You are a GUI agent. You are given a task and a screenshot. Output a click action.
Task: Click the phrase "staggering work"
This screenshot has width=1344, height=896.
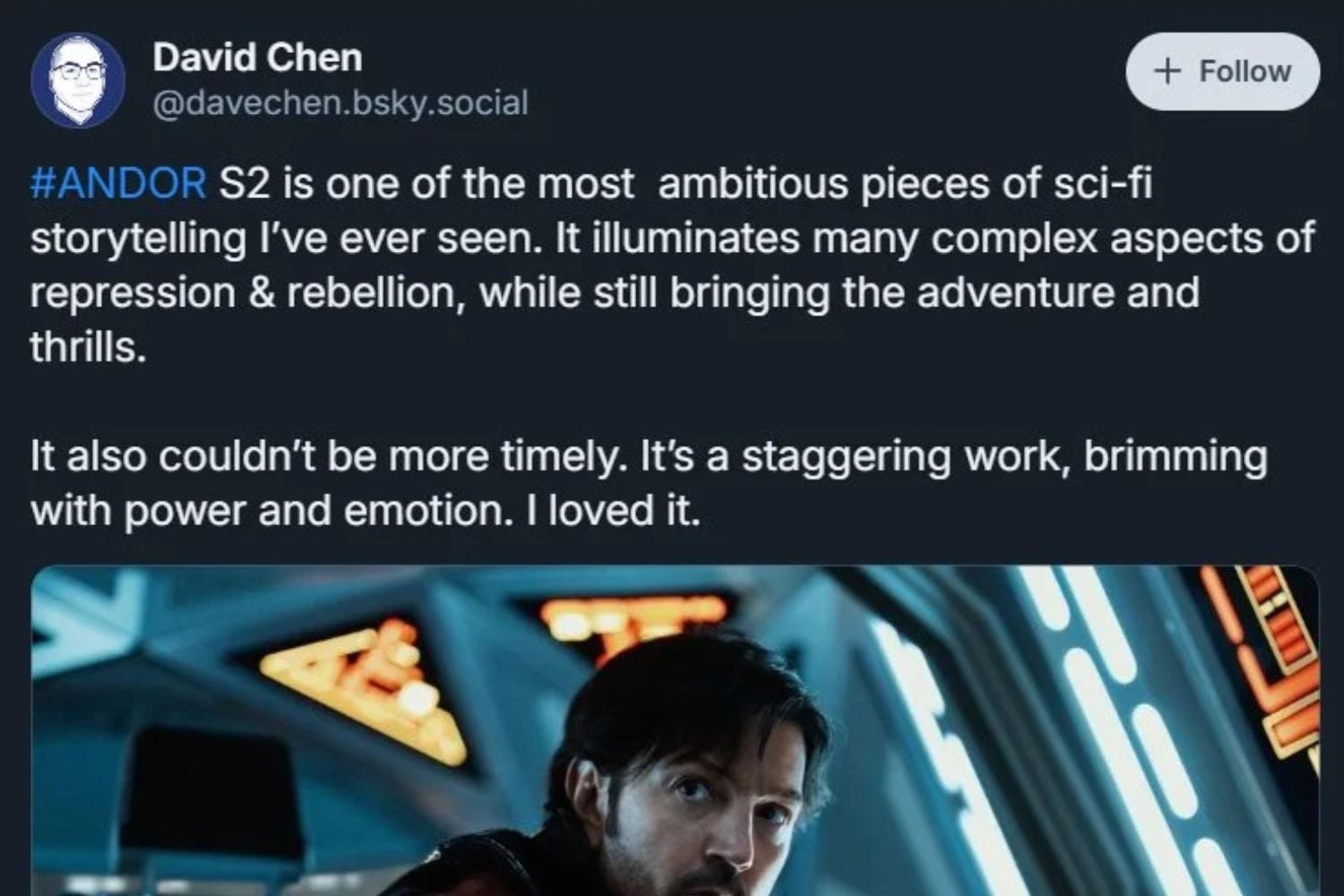tap(907, 457)
